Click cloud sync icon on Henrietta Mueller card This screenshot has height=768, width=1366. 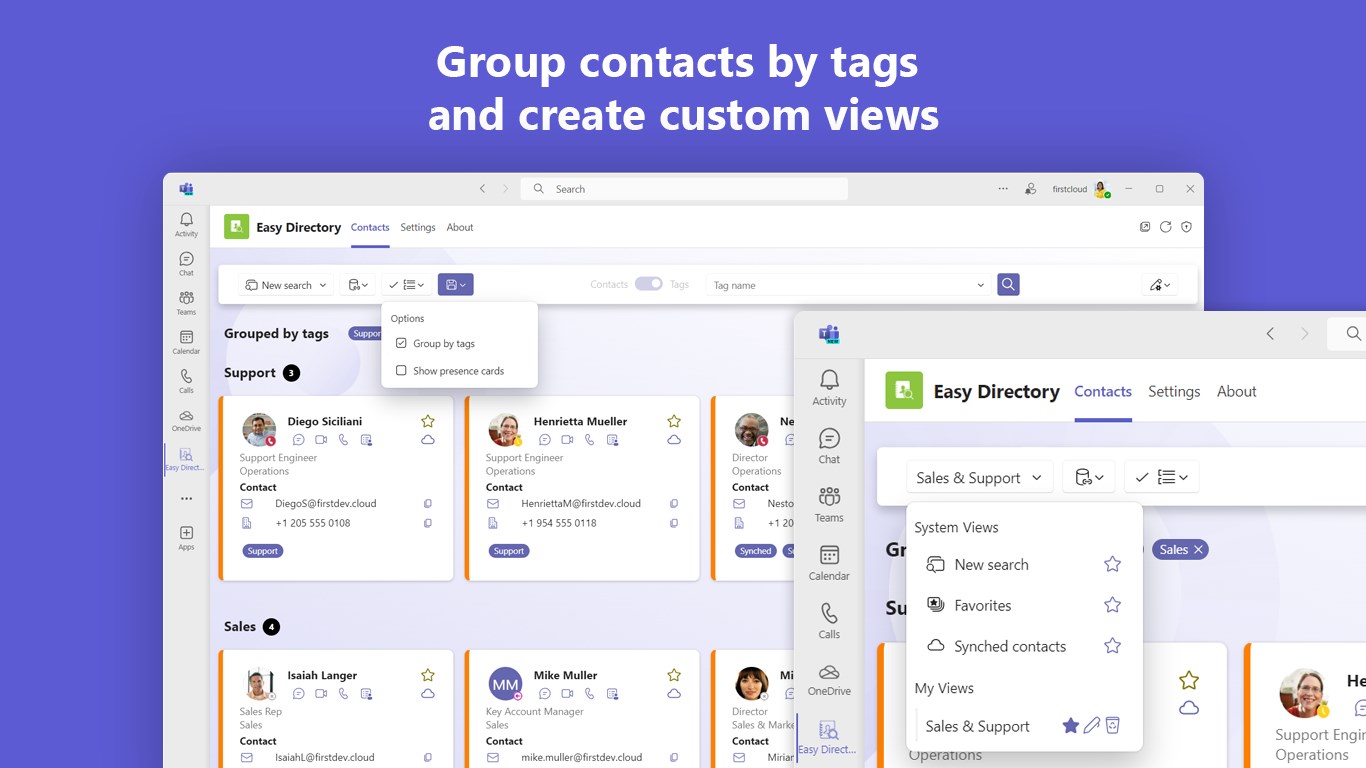pos(674,440)
